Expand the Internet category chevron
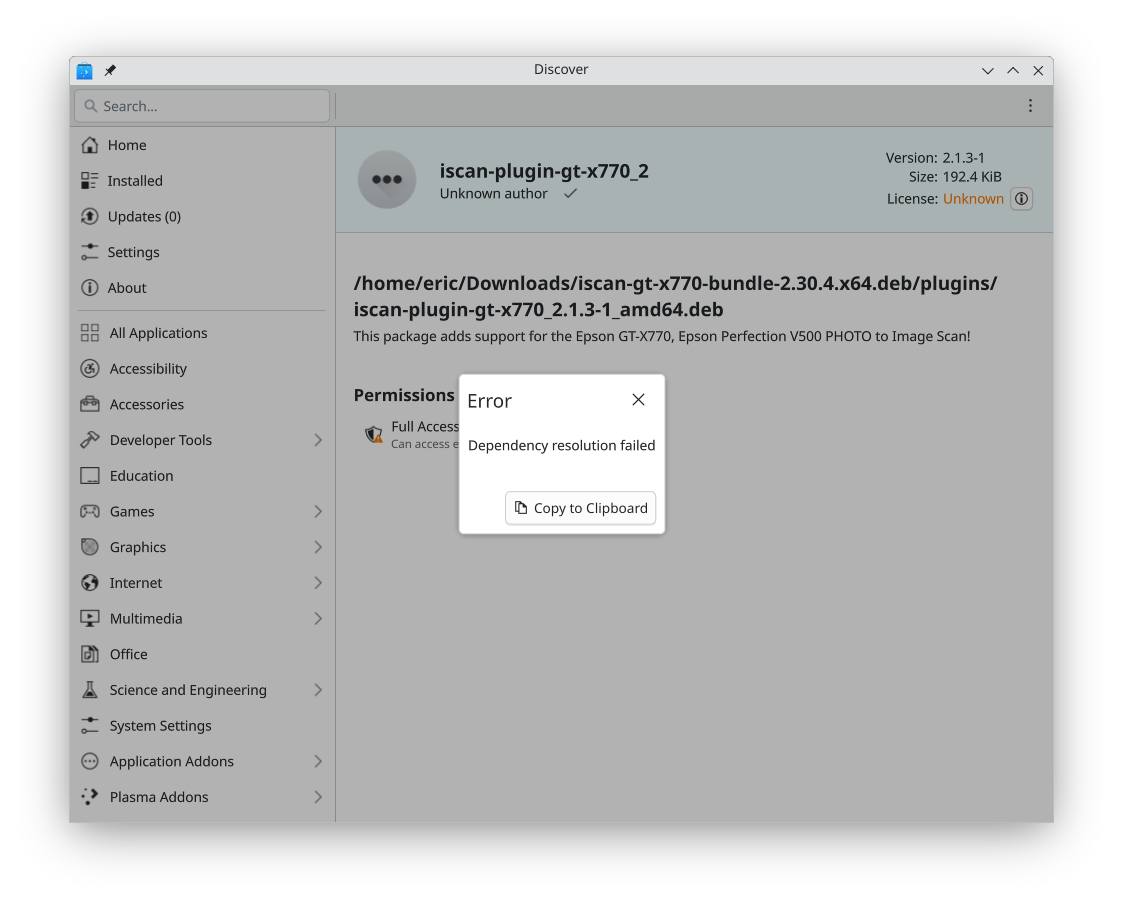This screenshot has width=1122, height=904. point(318,583)
